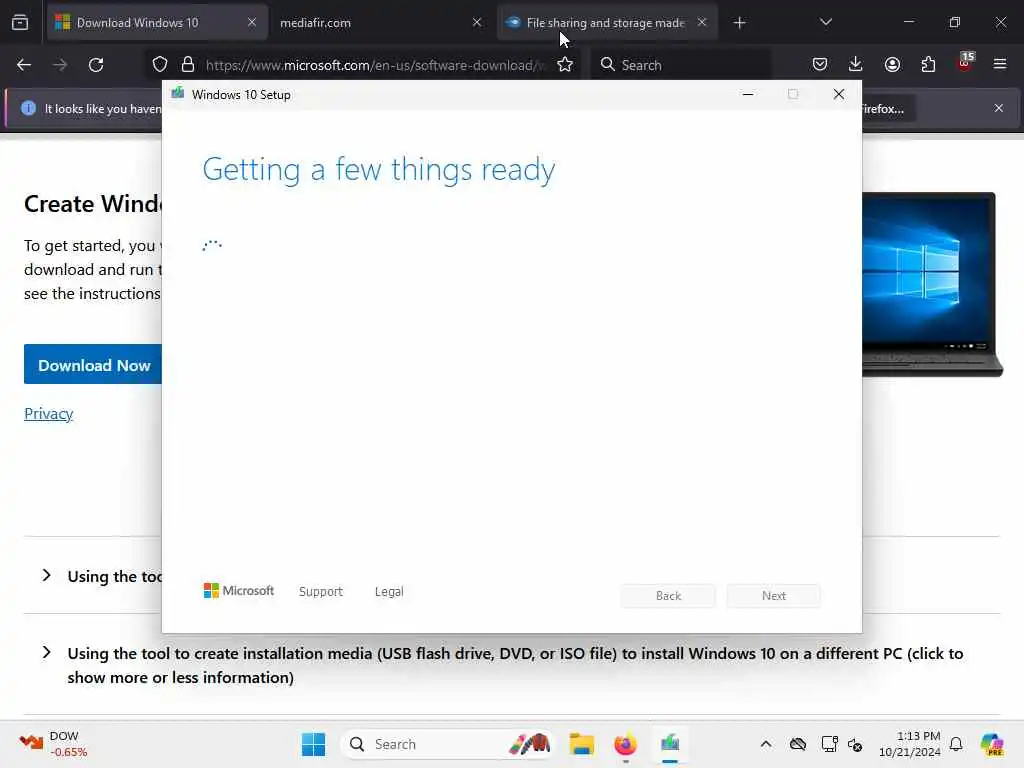Switch to the Download Windows 10 tab

(157, 23)
